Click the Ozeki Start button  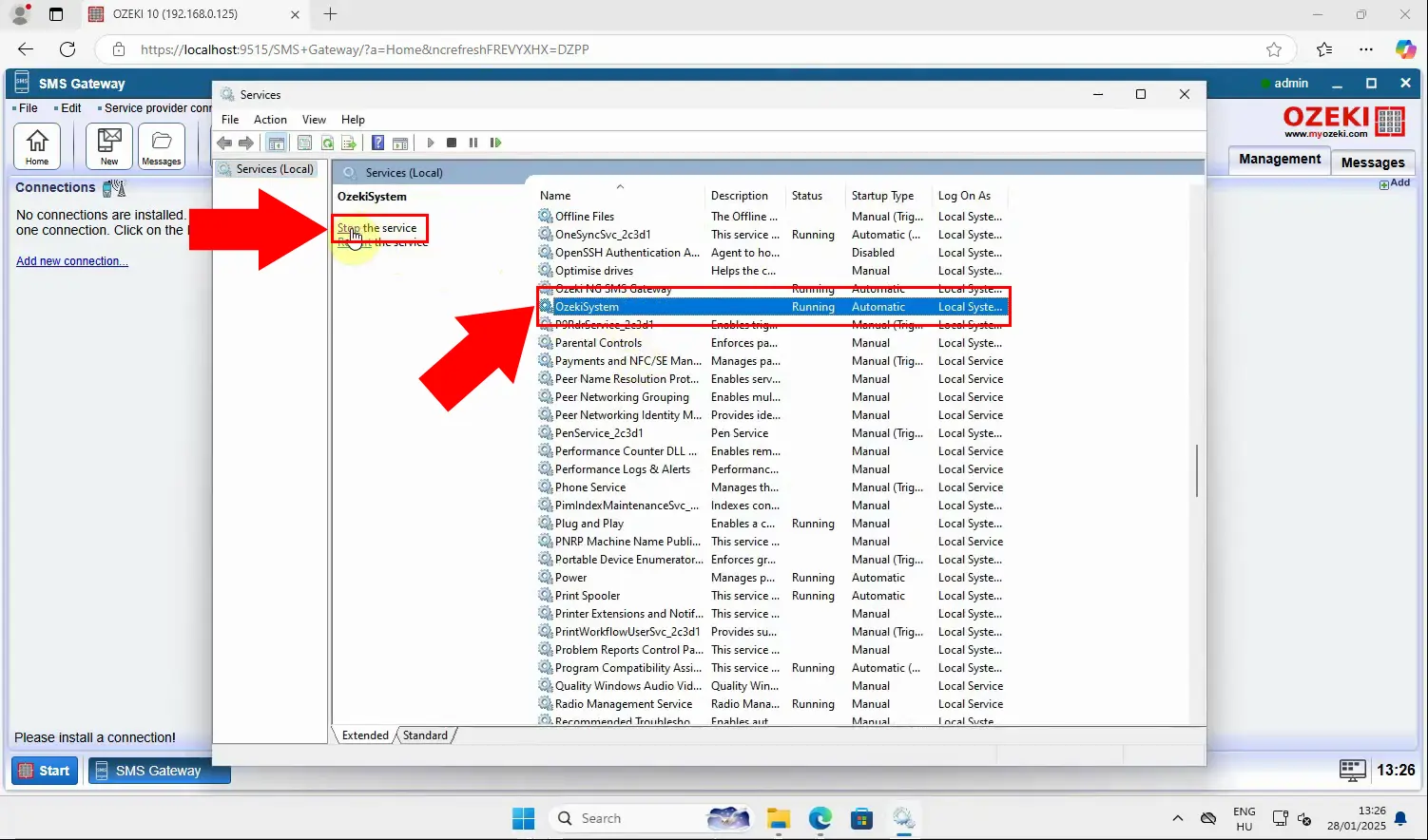pos(45,771)
